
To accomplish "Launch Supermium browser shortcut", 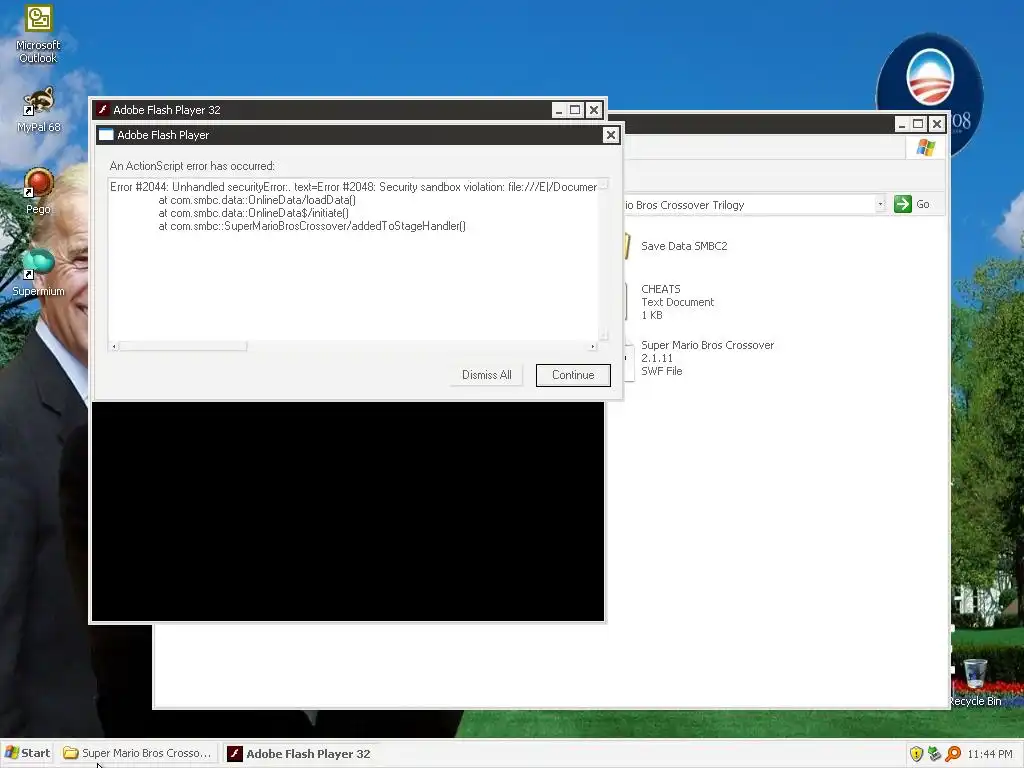I will pyautogui.click(x=38, y=272).
